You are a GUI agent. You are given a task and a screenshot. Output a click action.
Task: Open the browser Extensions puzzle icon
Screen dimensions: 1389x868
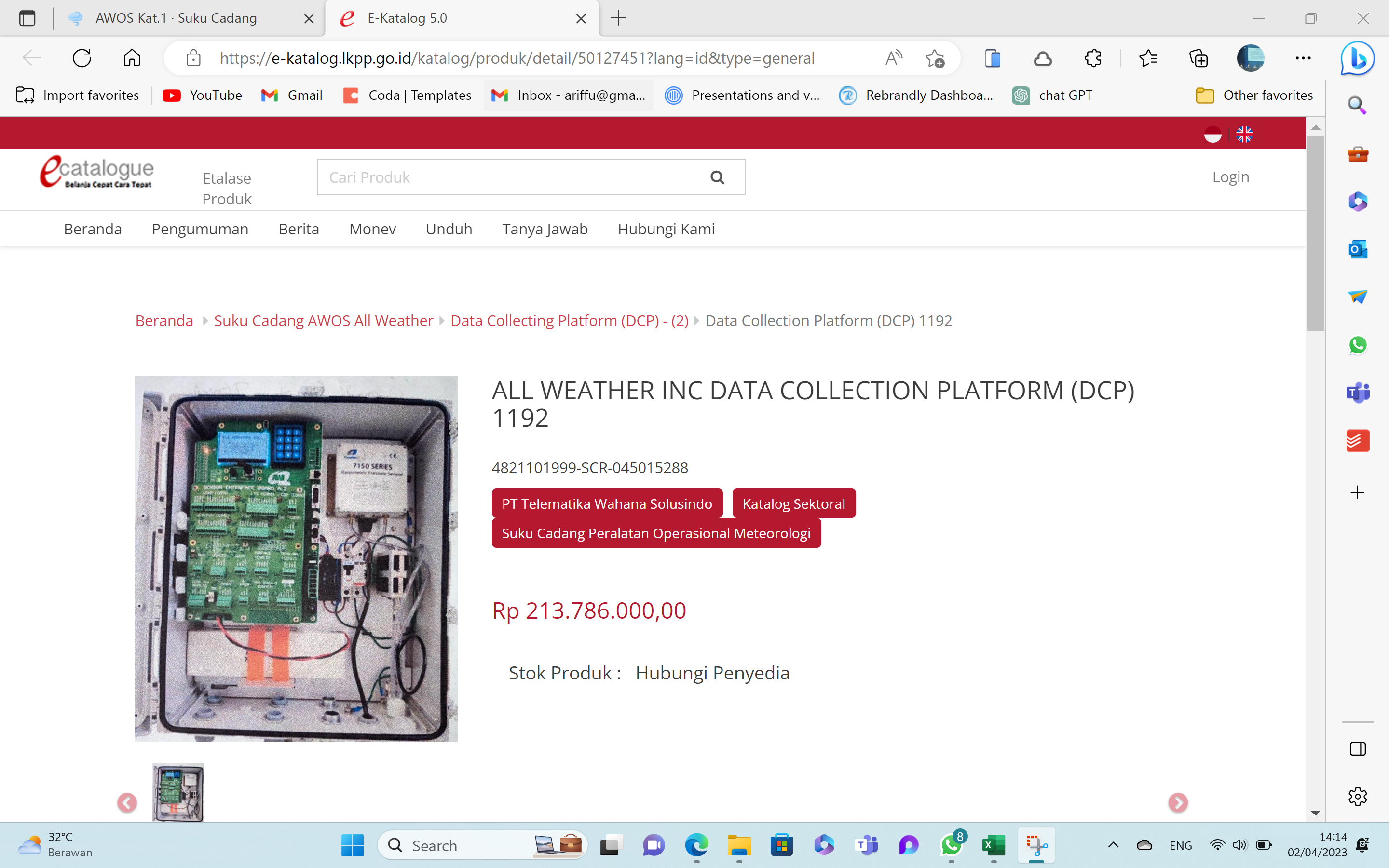[1093, 58]
